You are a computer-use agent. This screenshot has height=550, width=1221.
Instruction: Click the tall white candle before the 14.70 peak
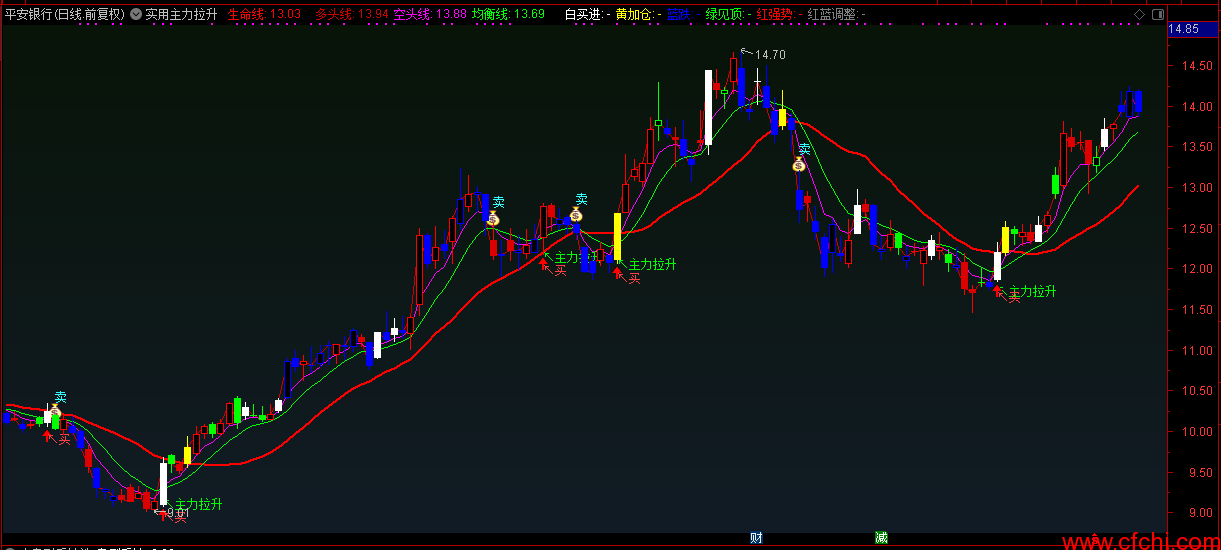tap(708, 108)
